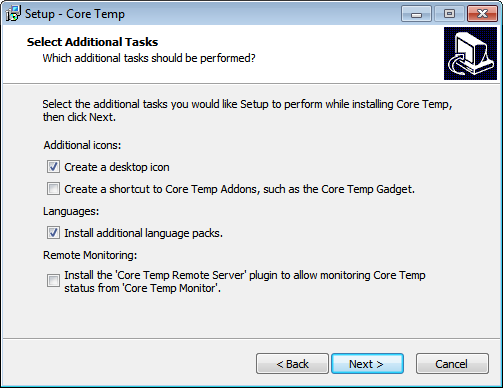
Task: Tick the Core Temp Remote Server plugin checkbox
Action: click(53, 281)
